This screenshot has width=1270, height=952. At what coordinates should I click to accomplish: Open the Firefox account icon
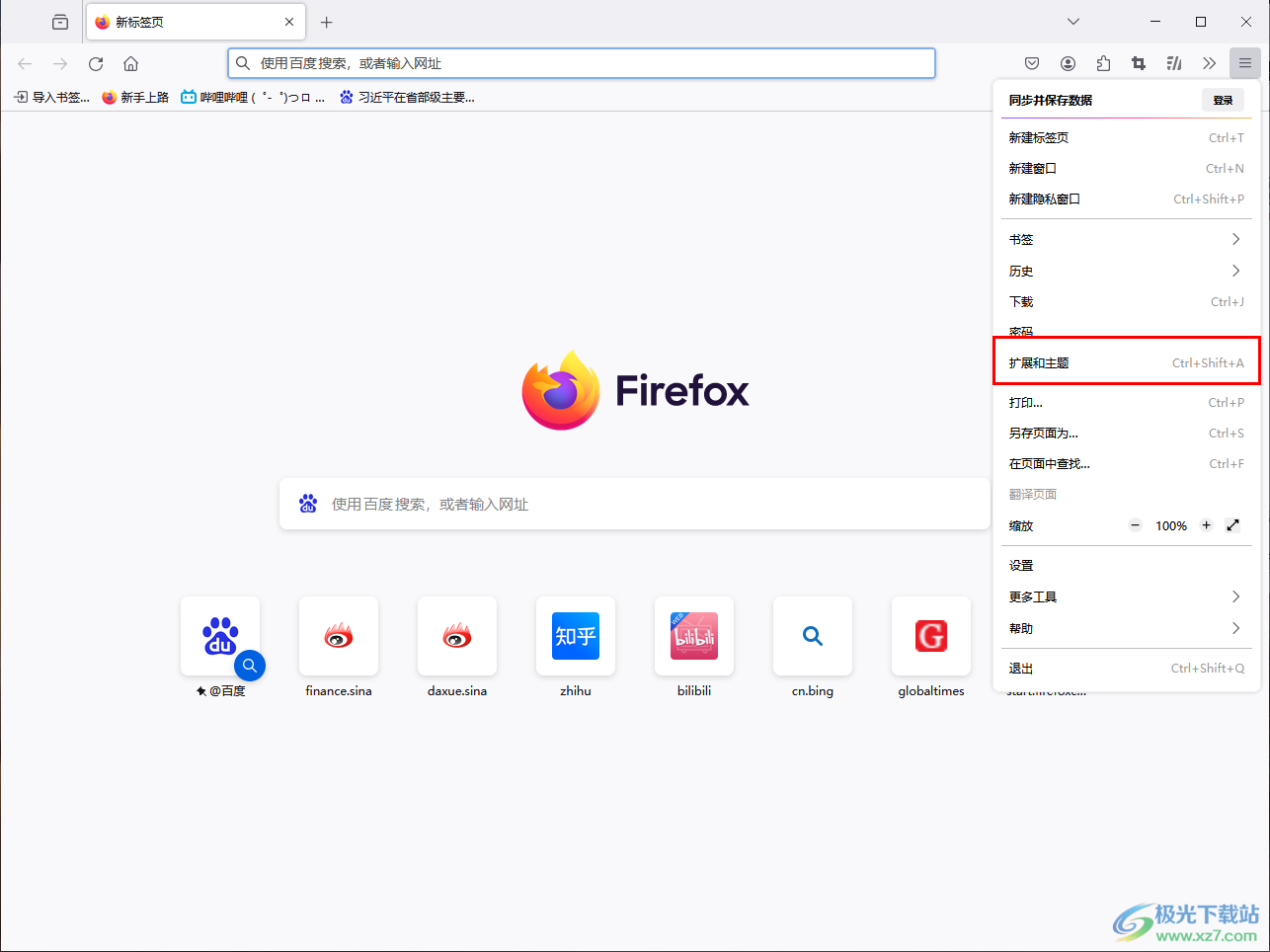1068,63
